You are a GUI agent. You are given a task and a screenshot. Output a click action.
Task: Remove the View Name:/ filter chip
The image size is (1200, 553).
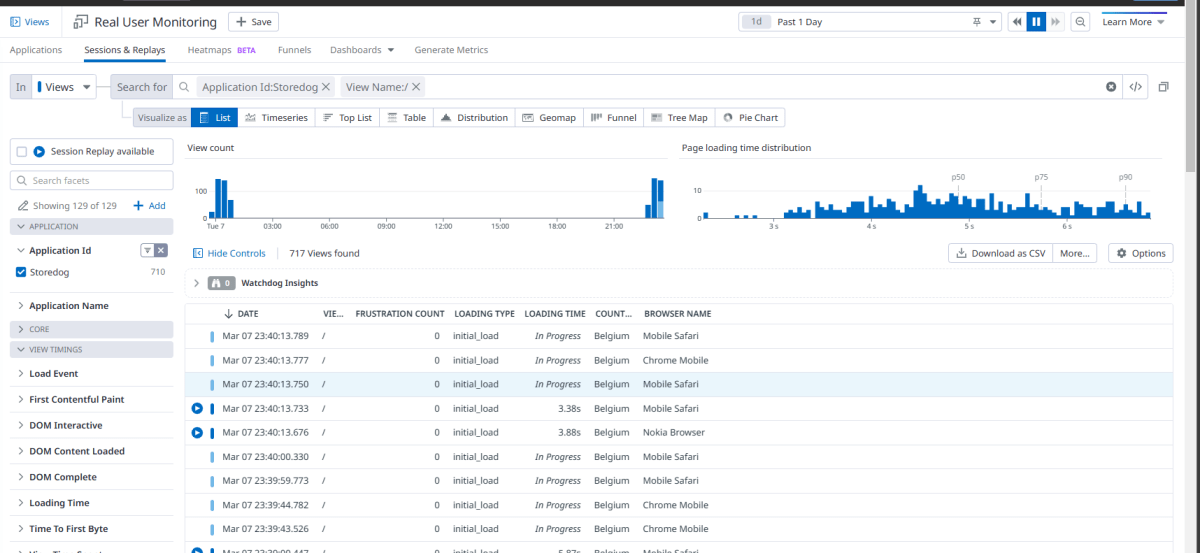417,87
